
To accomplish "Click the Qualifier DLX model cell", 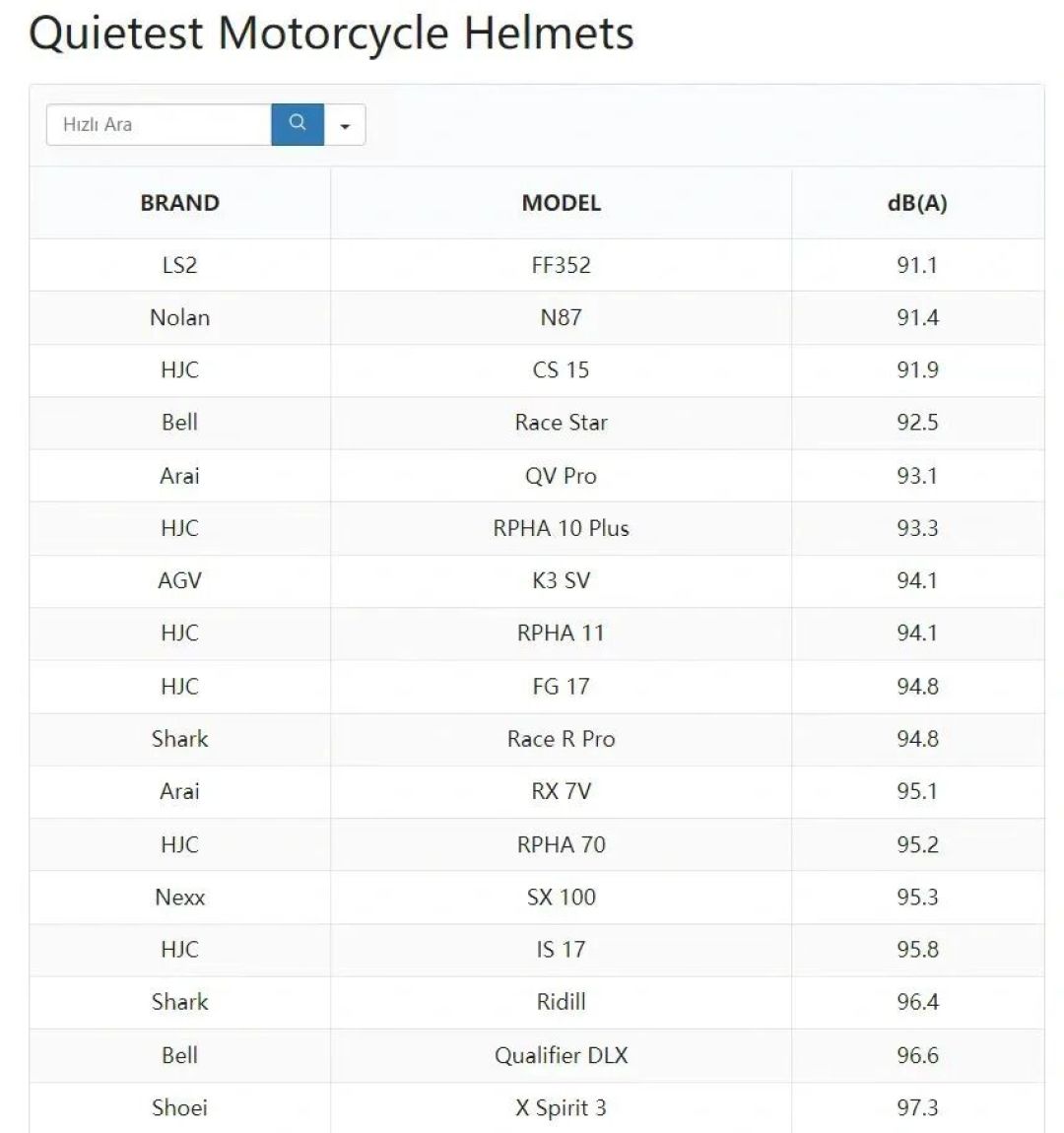I will pos(562,1055).
